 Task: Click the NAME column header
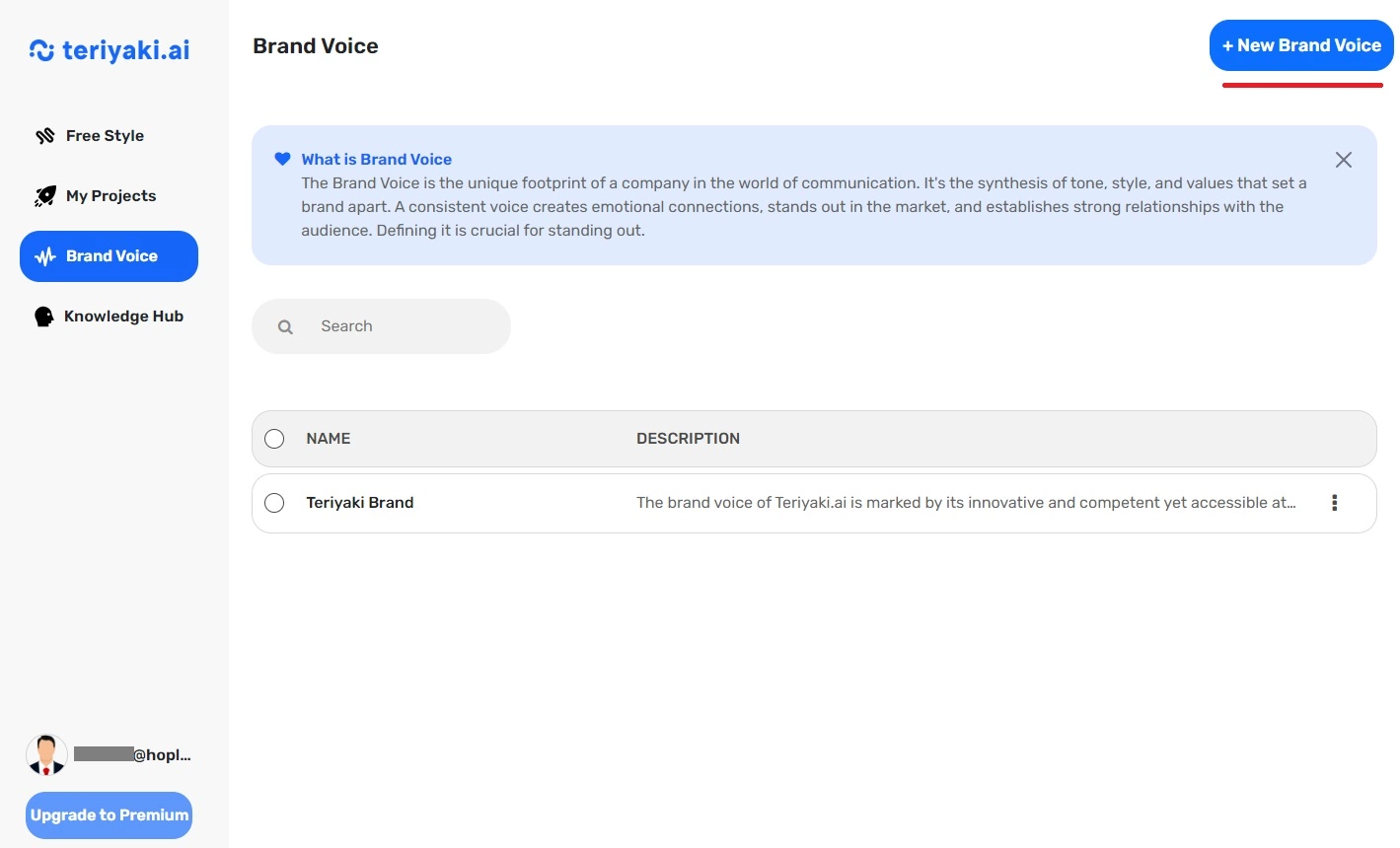pyautogui.click(x=329, y=439)
